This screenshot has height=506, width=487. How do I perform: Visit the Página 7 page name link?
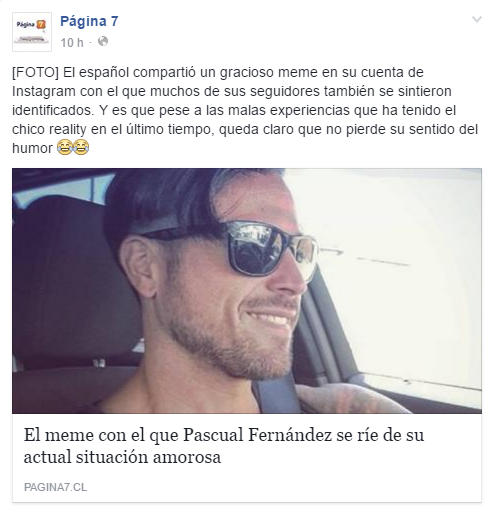[89, 21]
